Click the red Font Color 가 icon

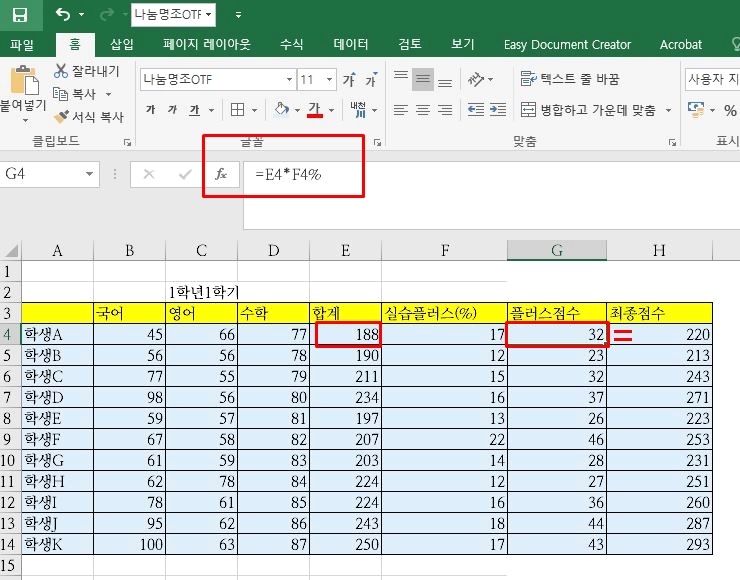tap(315, 109)
